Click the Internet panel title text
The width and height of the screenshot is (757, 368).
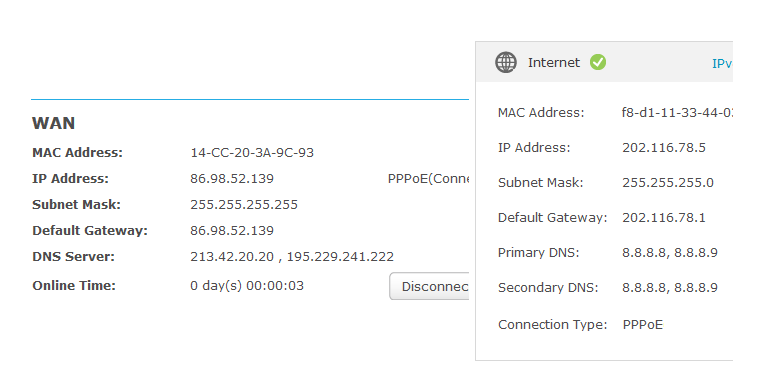tap(554, 63)
